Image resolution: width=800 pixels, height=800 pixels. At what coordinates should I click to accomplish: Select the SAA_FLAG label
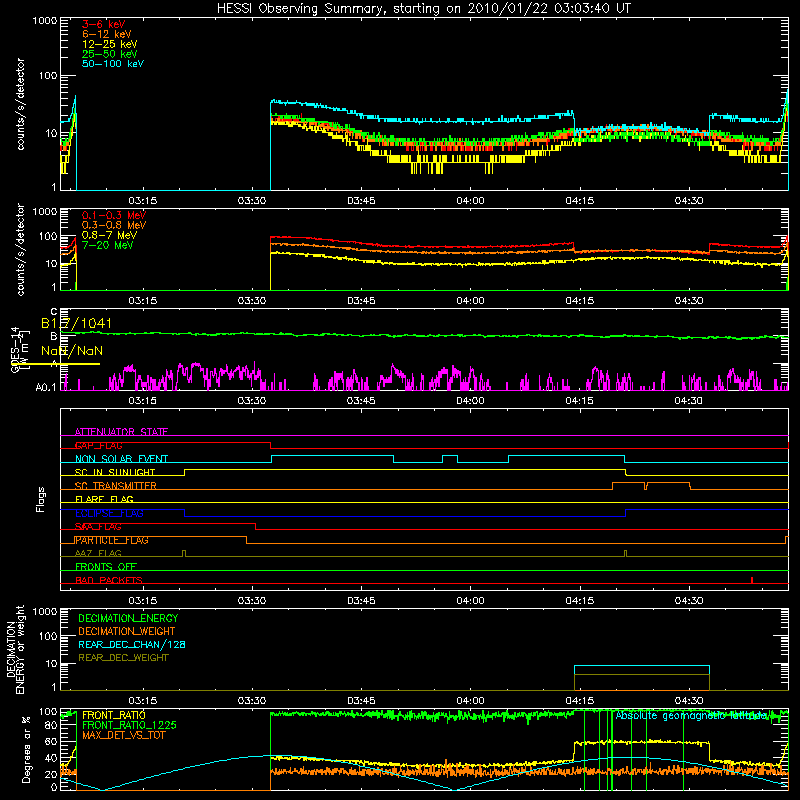click(98, 527)
